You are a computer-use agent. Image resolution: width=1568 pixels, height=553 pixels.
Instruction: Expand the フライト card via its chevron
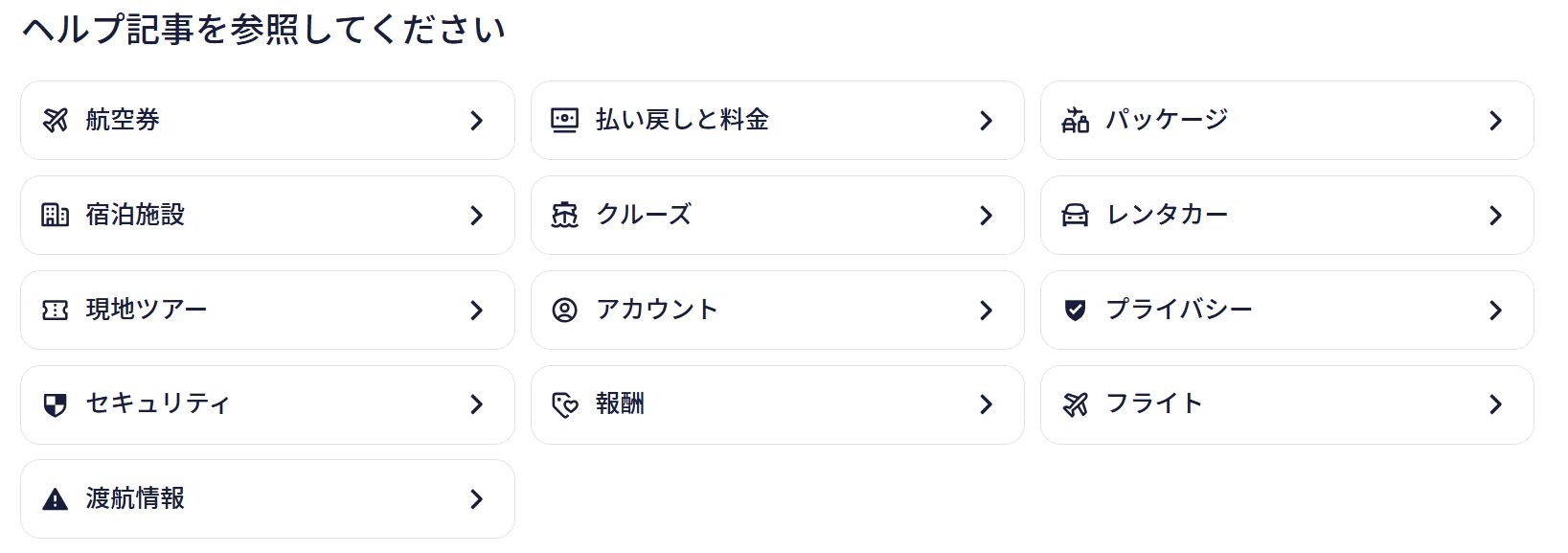pyautogui.click(x=1496, y=404)
